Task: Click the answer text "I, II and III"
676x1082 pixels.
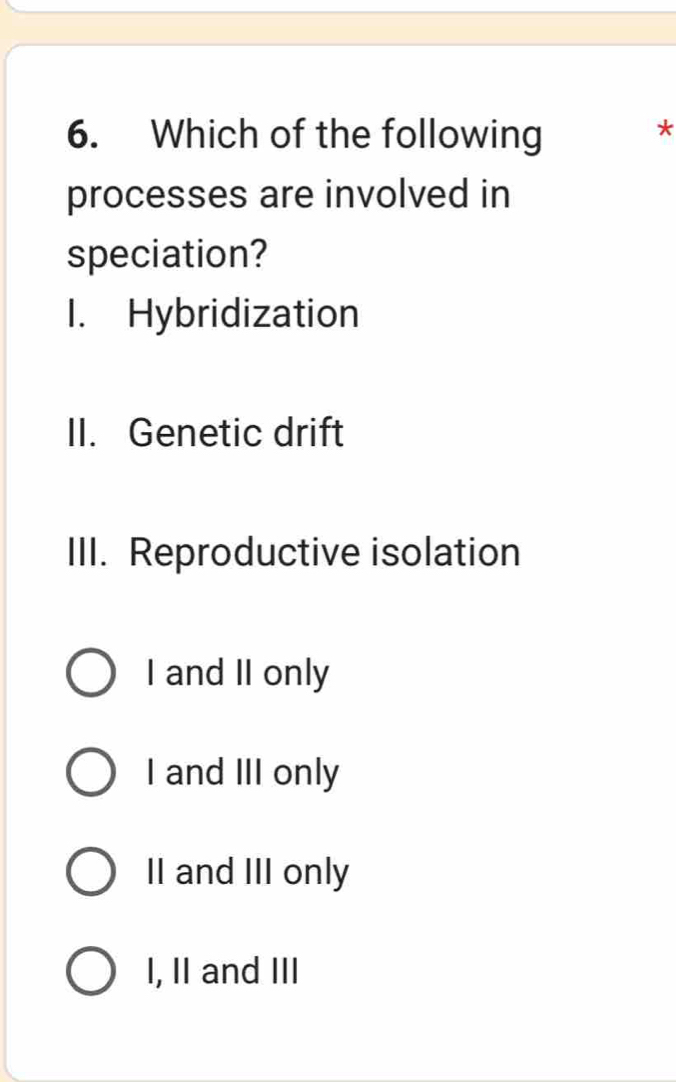Action: coord(221,971)
